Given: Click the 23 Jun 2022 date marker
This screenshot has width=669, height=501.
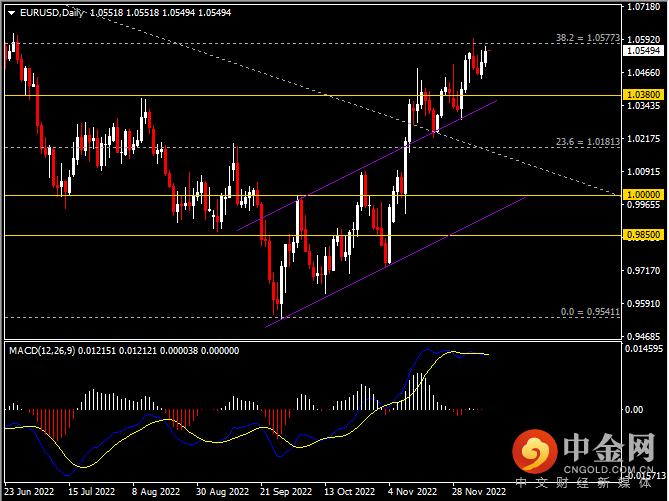Looking at the screenshot, I should click(x=30, y=492).
